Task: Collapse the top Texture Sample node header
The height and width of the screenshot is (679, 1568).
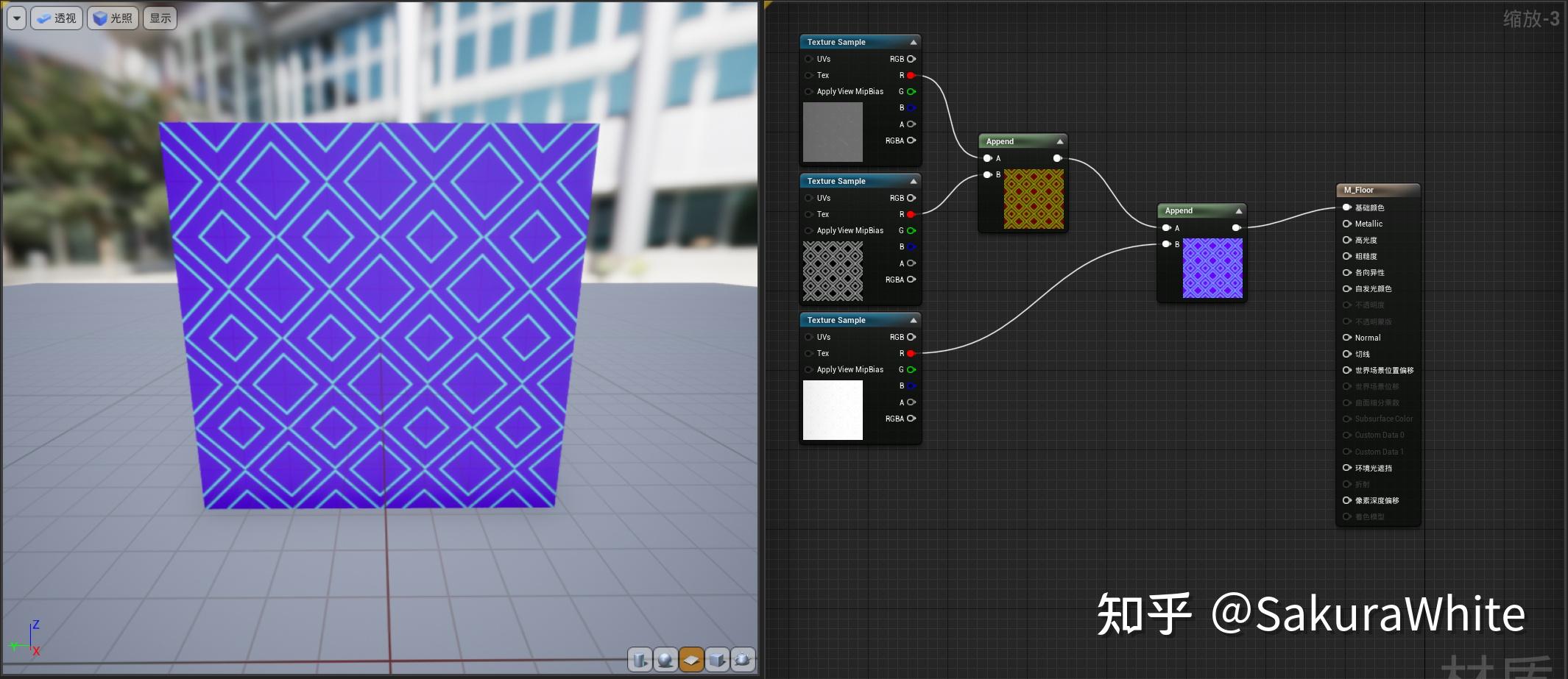Action: coord(912,42)
